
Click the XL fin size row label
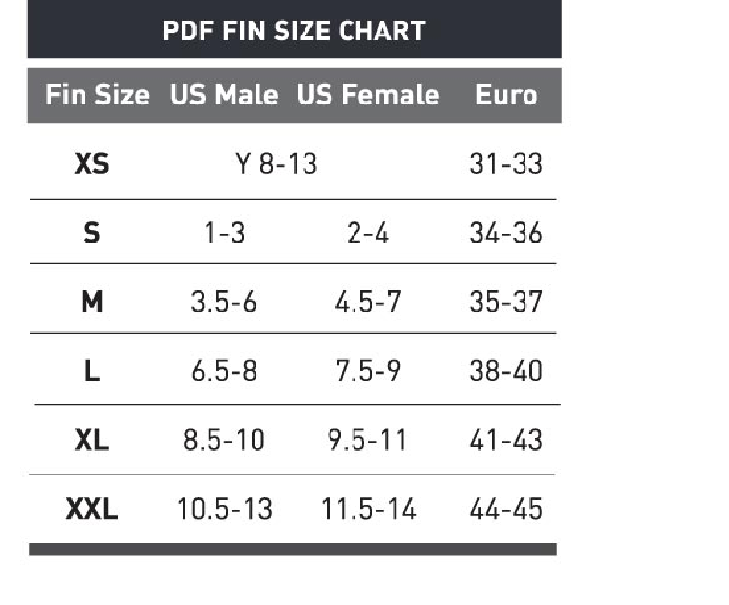[92, 439]
